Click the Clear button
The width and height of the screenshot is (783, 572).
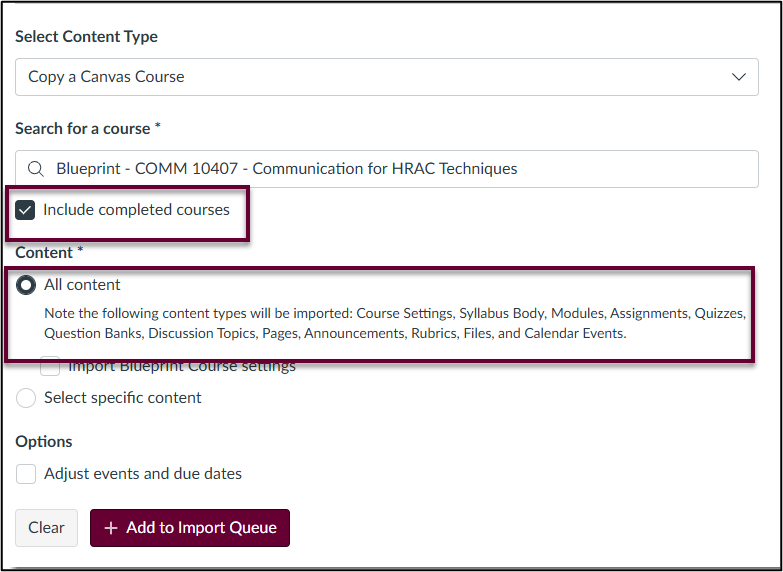point(46,528)
